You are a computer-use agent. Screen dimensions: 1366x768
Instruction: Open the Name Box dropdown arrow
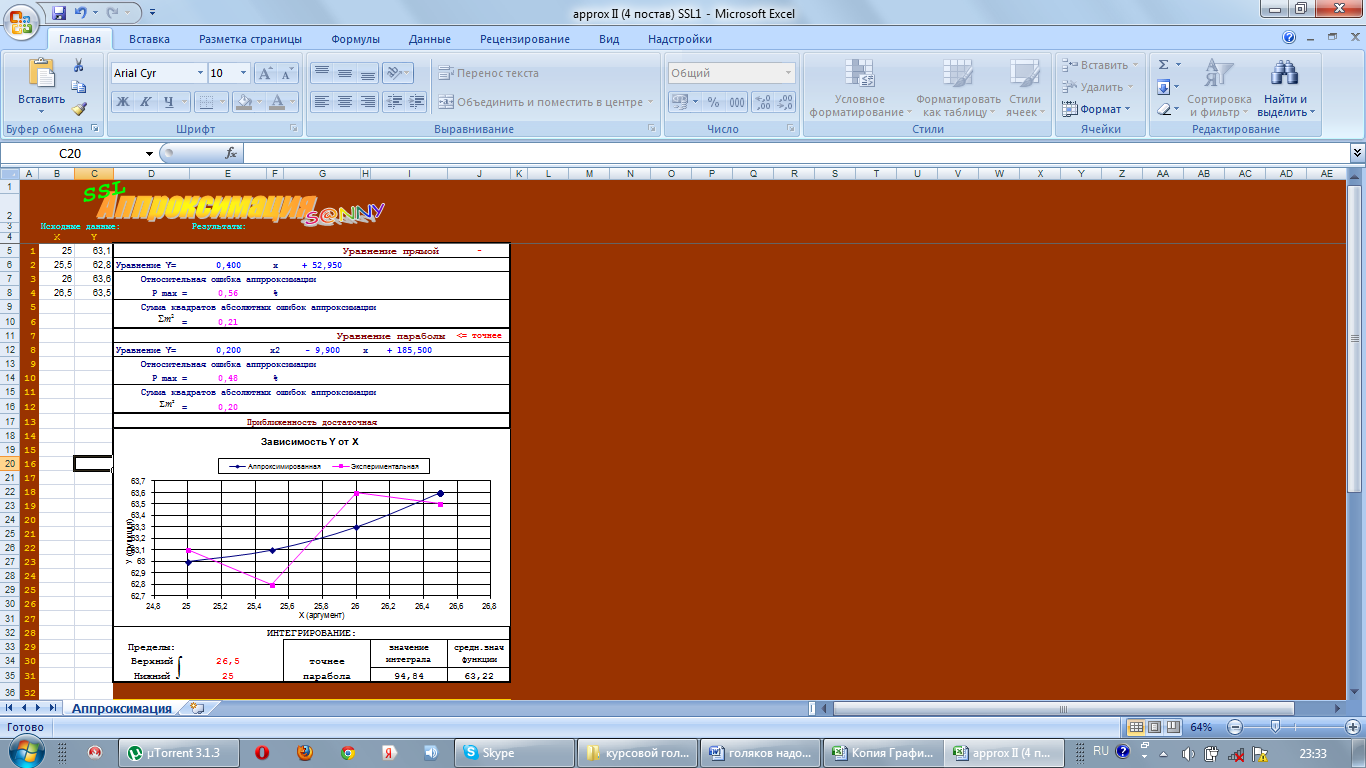tap(150, 153)
